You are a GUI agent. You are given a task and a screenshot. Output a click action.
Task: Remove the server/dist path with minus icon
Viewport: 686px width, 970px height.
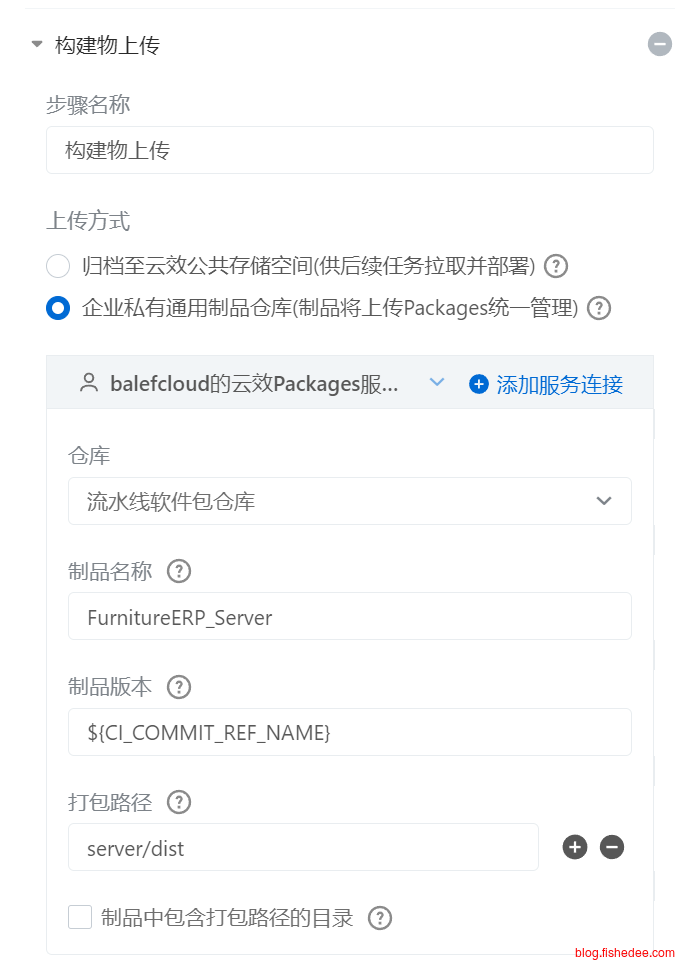point(612,847)
